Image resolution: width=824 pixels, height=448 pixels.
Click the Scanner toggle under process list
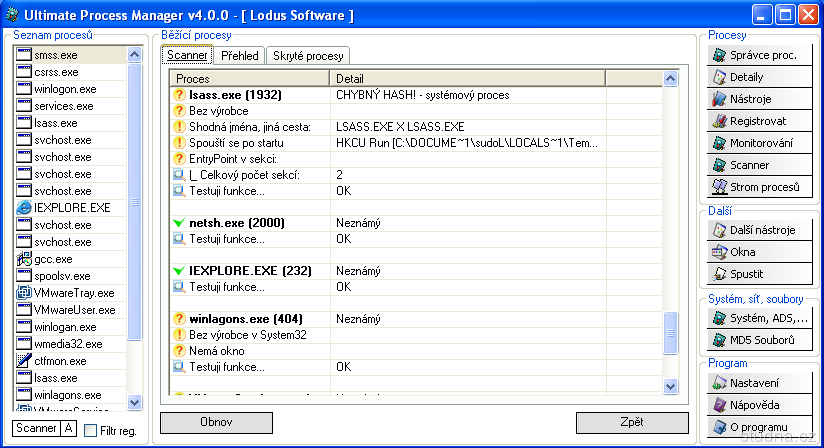click(x=36, y=429)
